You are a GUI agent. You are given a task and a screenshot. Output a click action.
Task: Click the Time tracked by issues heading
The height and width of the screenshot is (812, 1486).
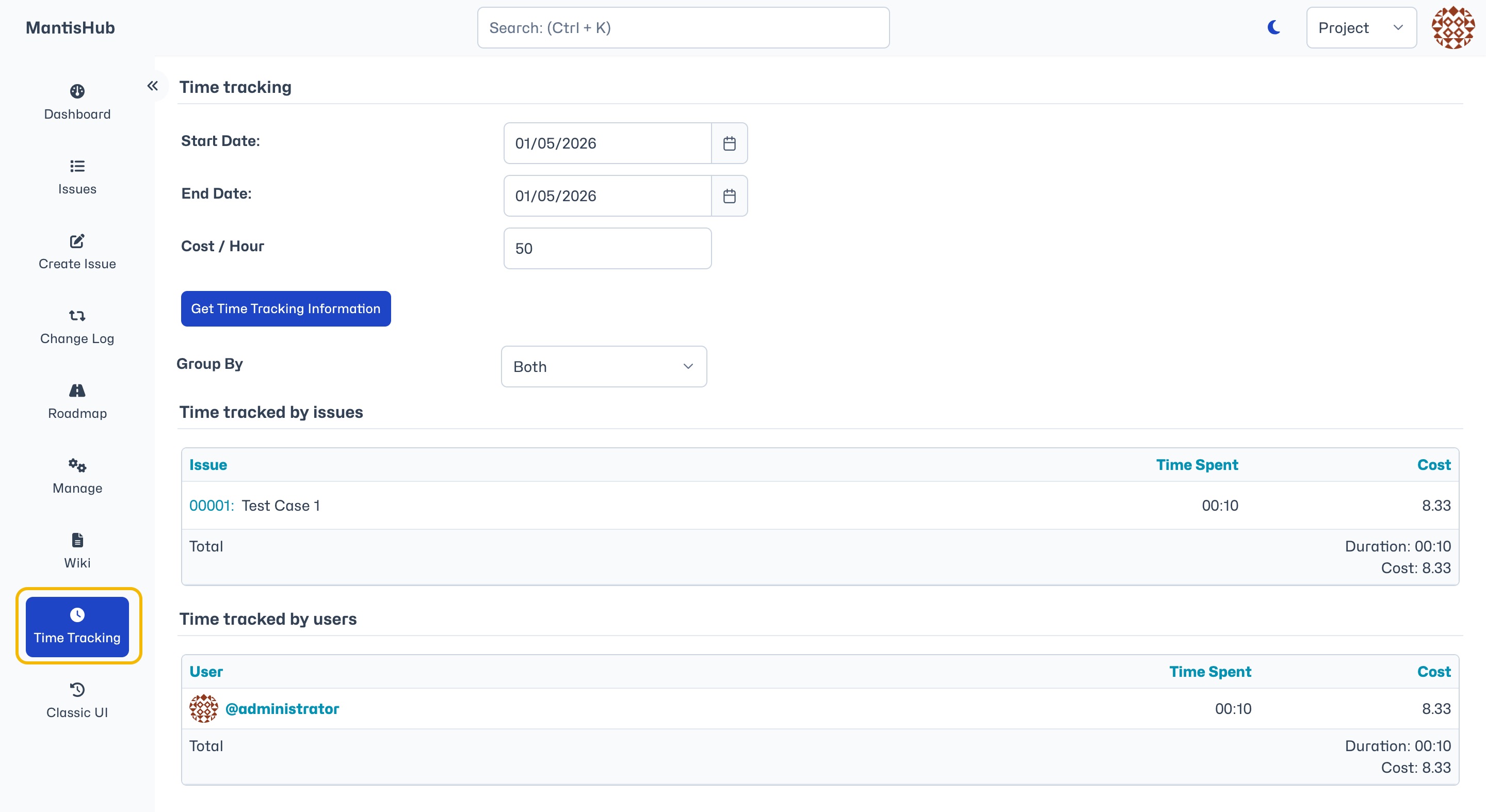(271, 412)
